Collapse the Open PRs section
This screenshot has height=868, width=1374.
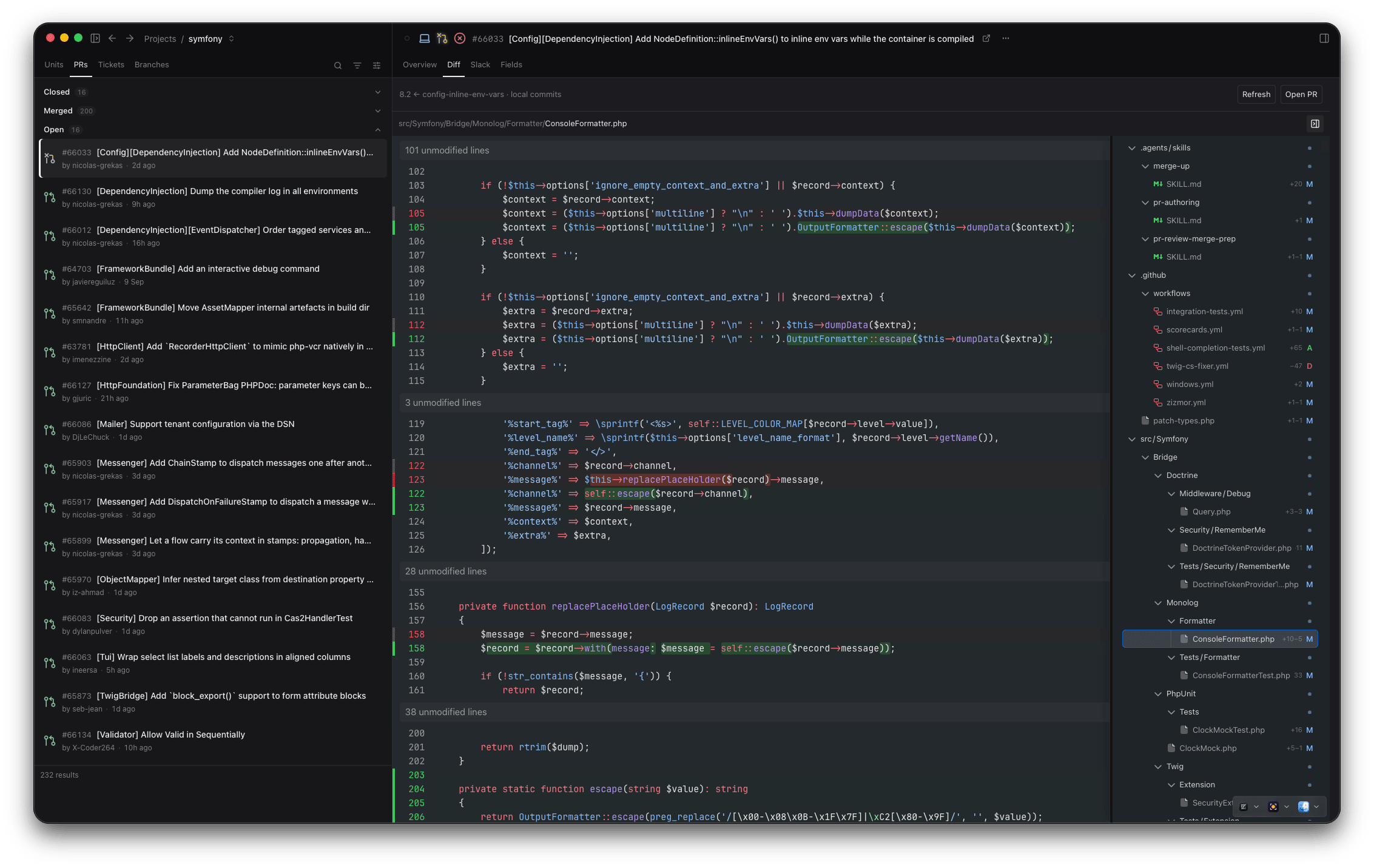213,130
